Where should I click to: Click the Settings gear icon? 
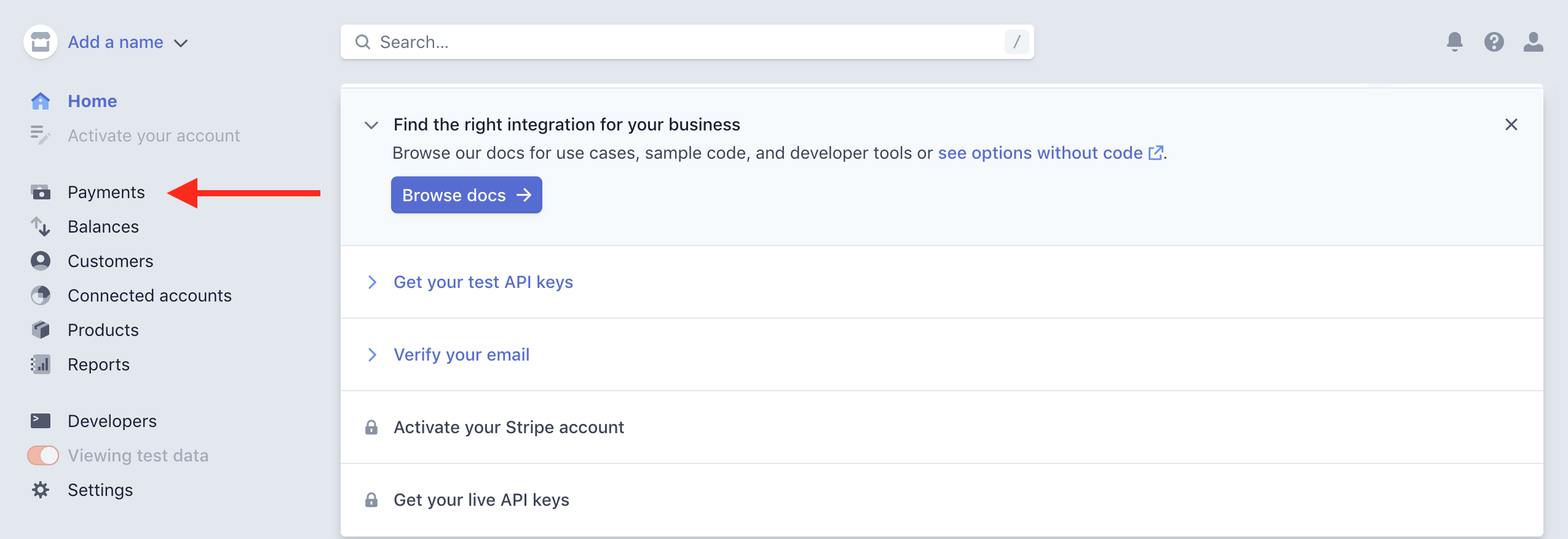pyautogui.click(x=41, y=490)
